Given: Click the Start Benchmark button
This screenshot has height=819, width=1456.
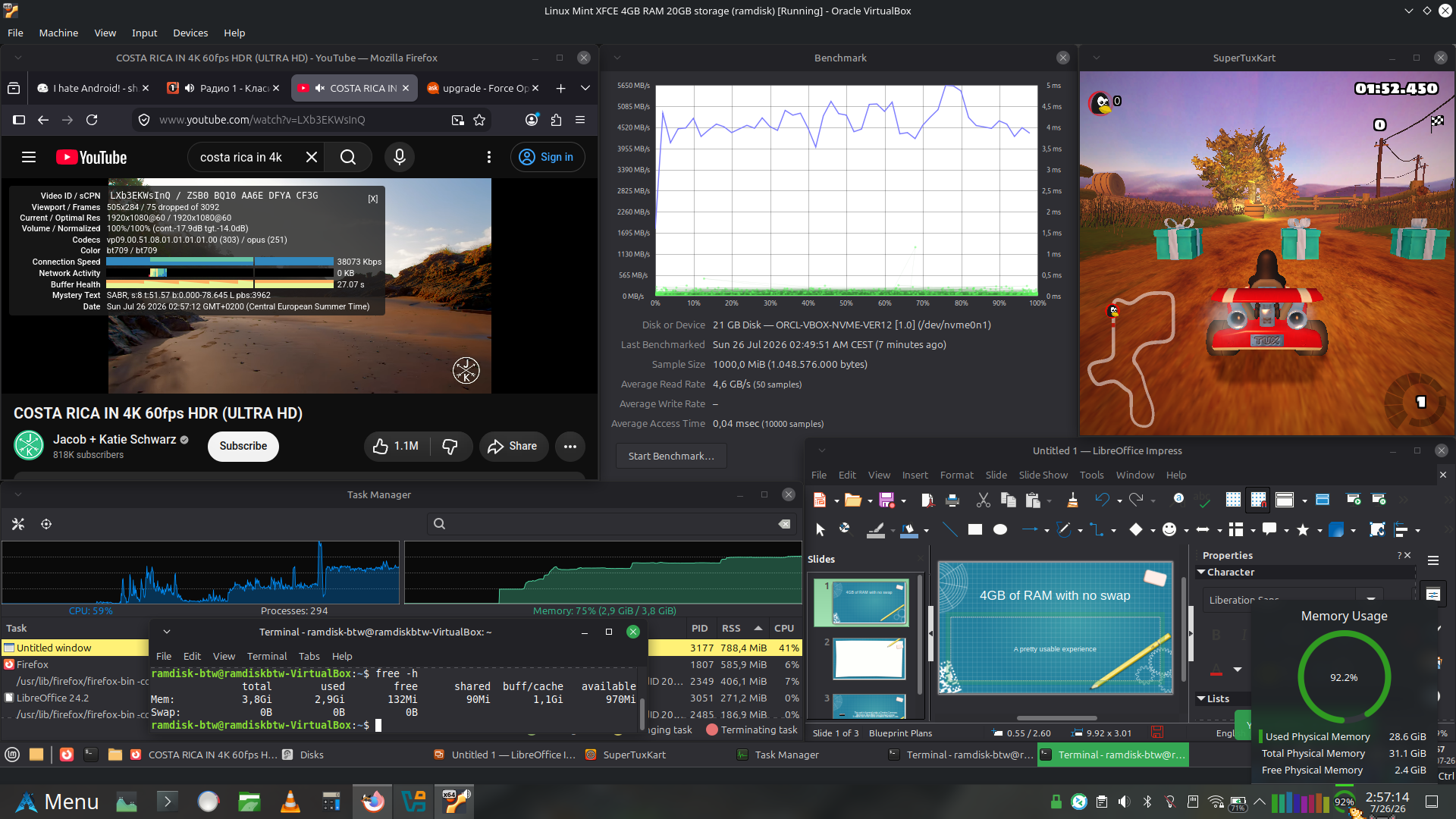Looking at the screenshot, I should [671, 456].
